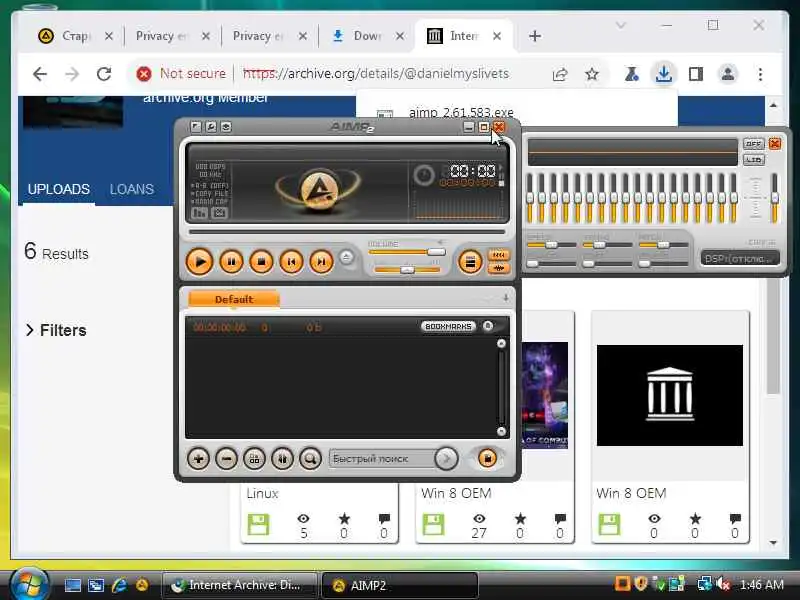Open the DSP dropdown in equalizer panel
This screenshot has width=800, height=600.
740,258
